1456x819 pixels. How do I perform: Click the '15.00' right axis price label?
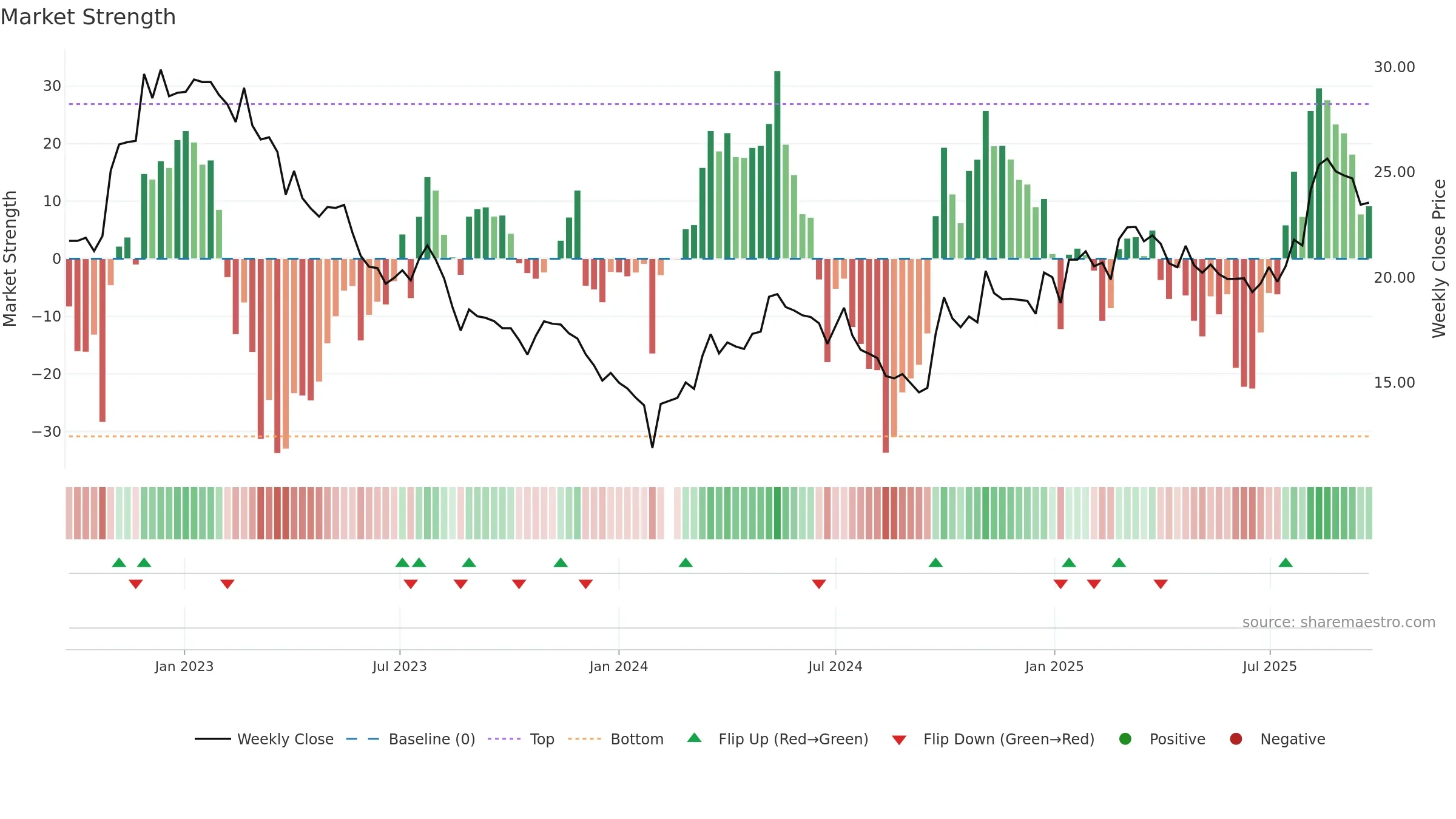[x=1394, y=382]
